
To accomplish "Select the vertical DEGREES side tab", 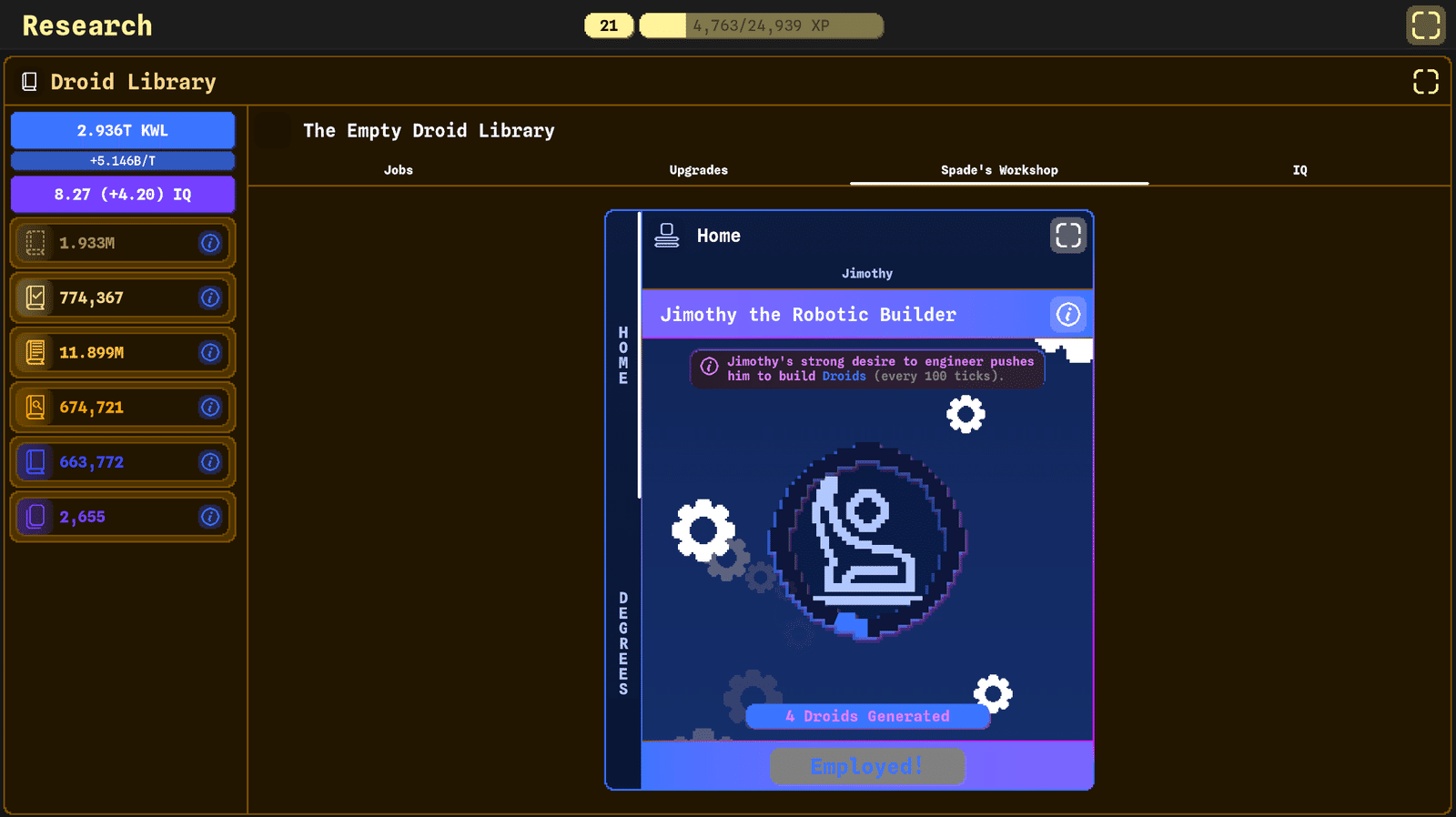I will (x=623, y=642).
